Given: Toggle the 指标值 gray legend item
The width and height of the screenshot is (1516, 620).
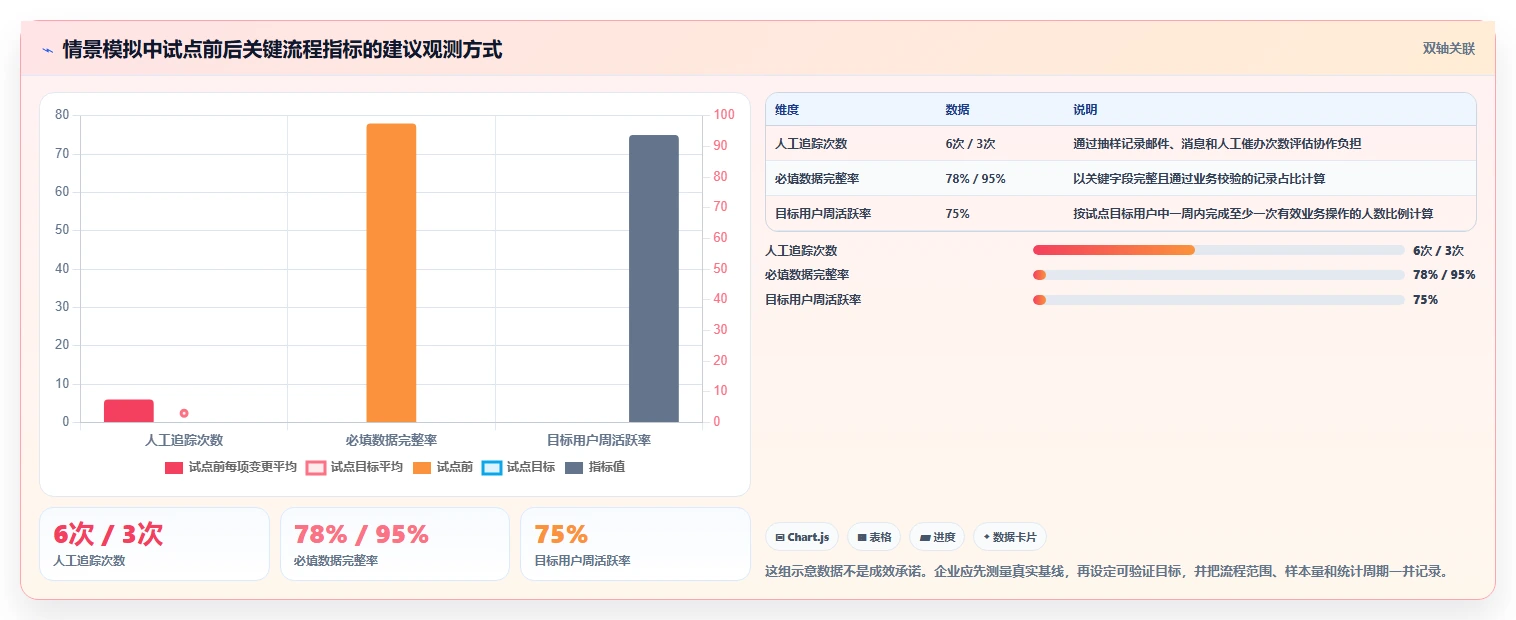Looking at the screenshot, I should point(595,467).
